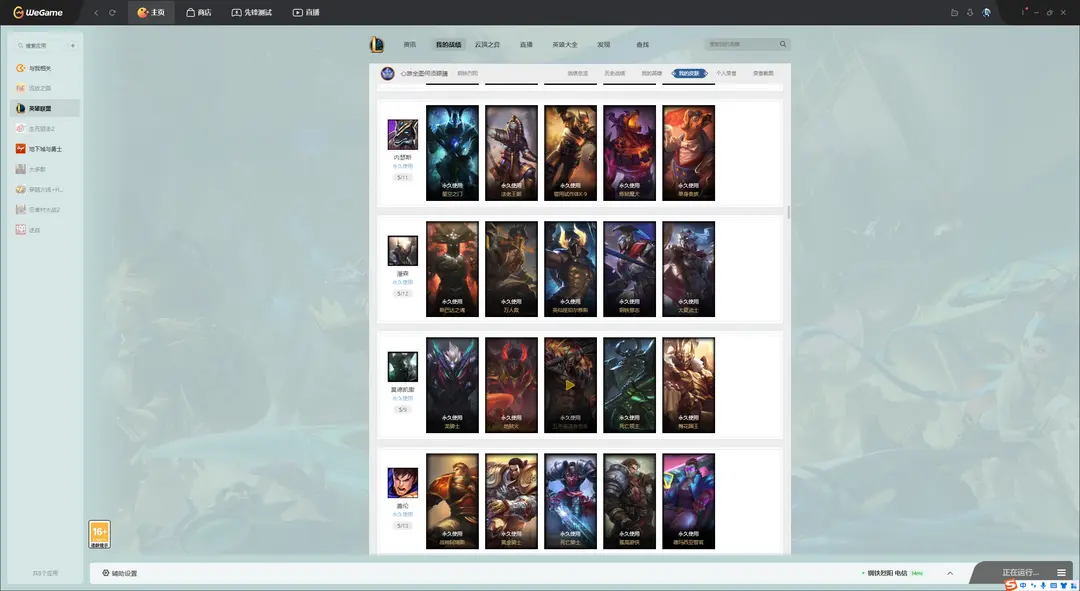Open the 云顶之弈 tab

click(x=487, y=45)
